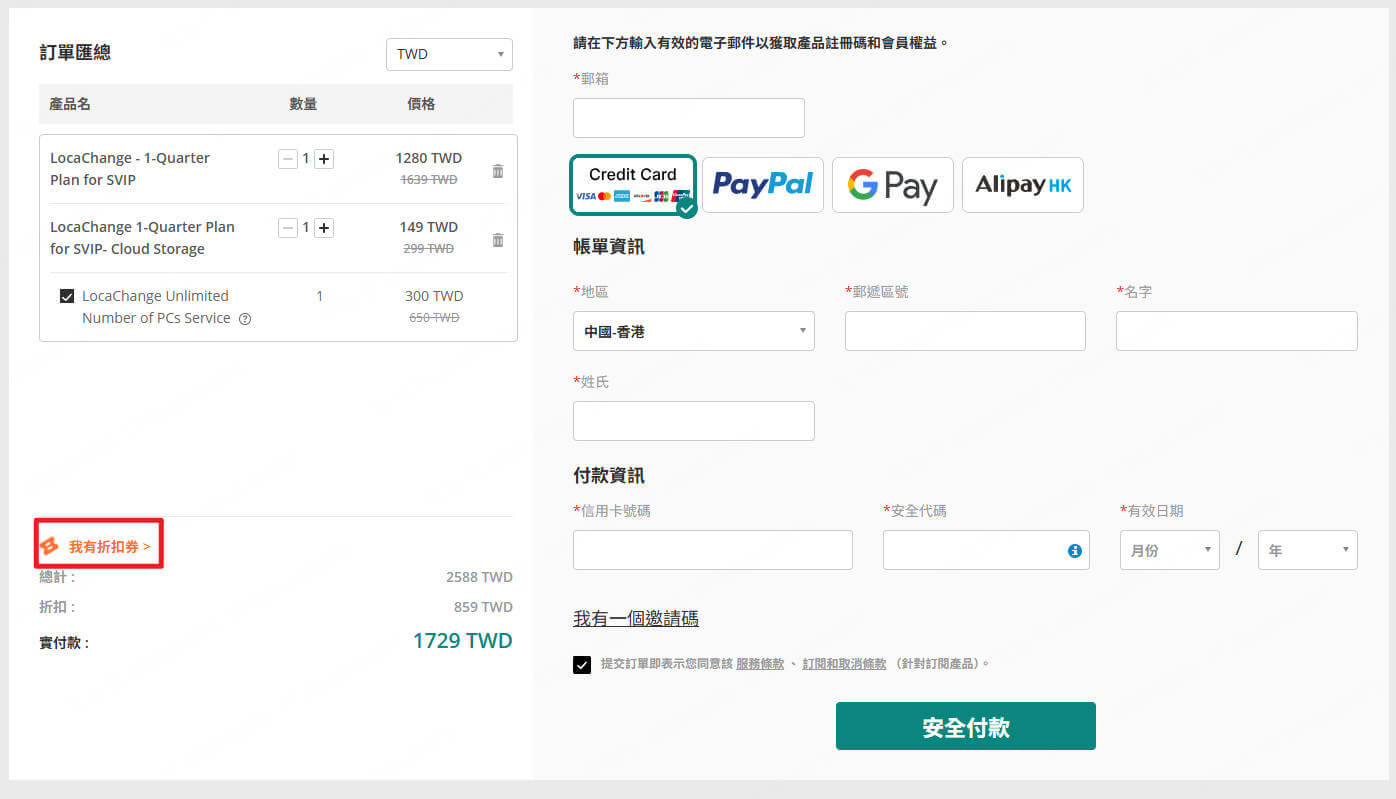Click the 帳單資訊 heading
This screenshot has width=1396, height=799.
coord(609,246)
